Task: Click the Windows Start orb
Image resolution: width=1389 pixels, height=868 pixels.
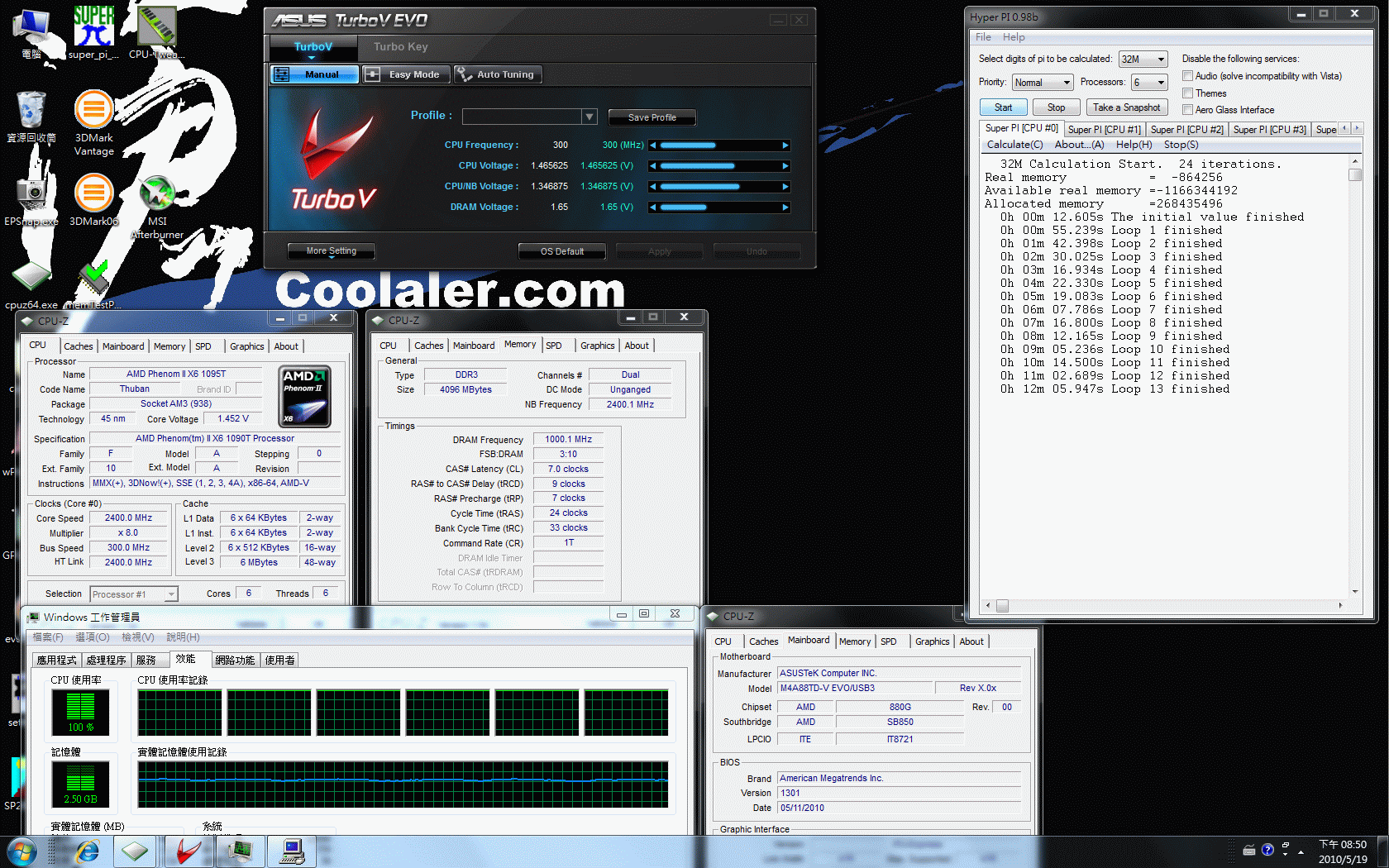Action: (x=21, y=851)
